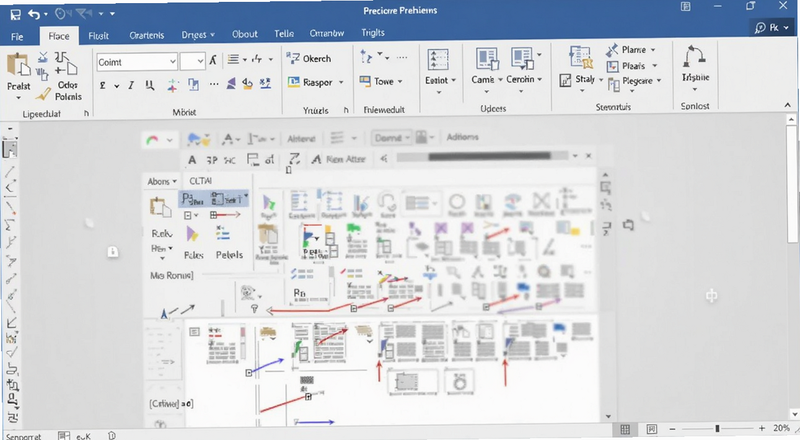Click the Σ symbol icon
Image resolution: width=800 pixels, height=440 pixels.
(103, 86)
